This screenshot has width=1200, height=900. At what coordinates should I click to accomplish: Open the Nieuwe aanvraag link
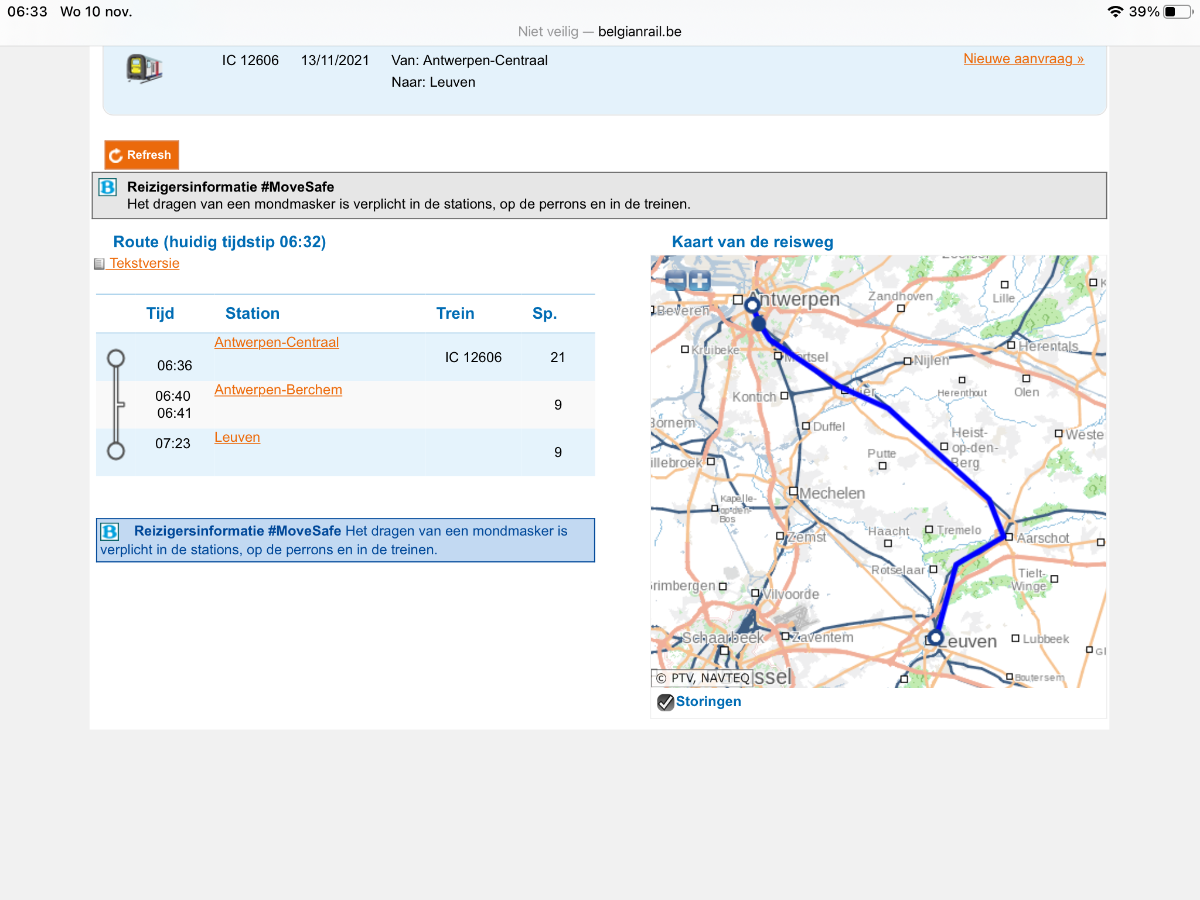point(1023,59)
